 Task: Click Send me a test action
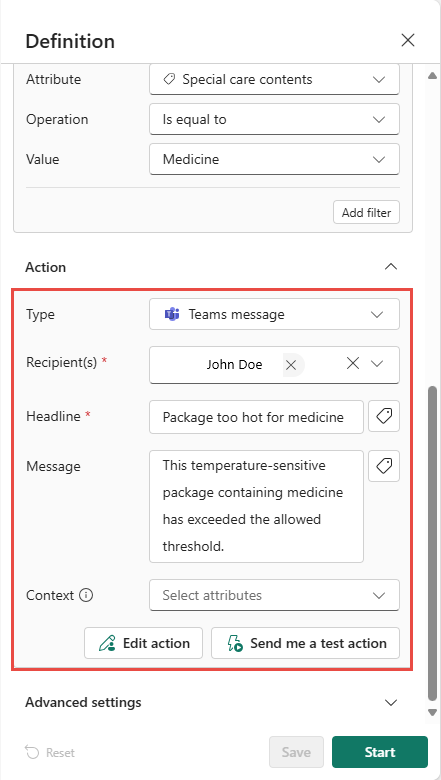pyautogui.click(x=305, y=643)
